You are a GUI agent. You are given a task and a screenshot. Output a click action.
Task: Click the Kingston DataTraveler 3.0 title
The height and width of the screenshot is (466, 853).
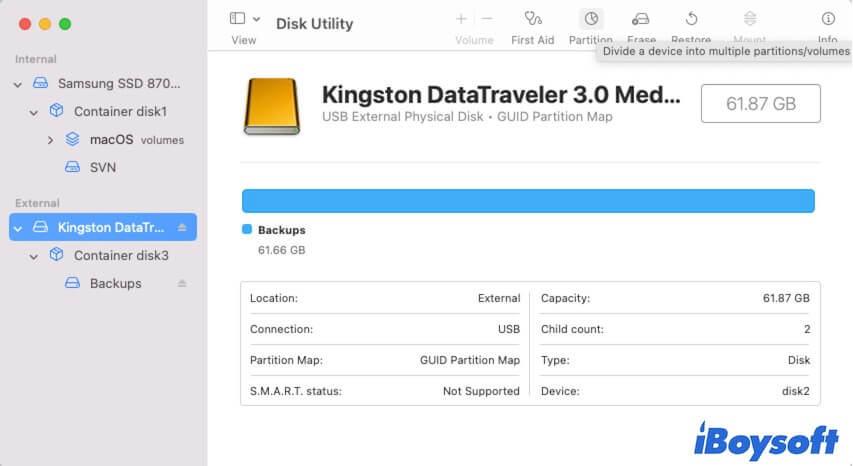[x=501, y=95]
